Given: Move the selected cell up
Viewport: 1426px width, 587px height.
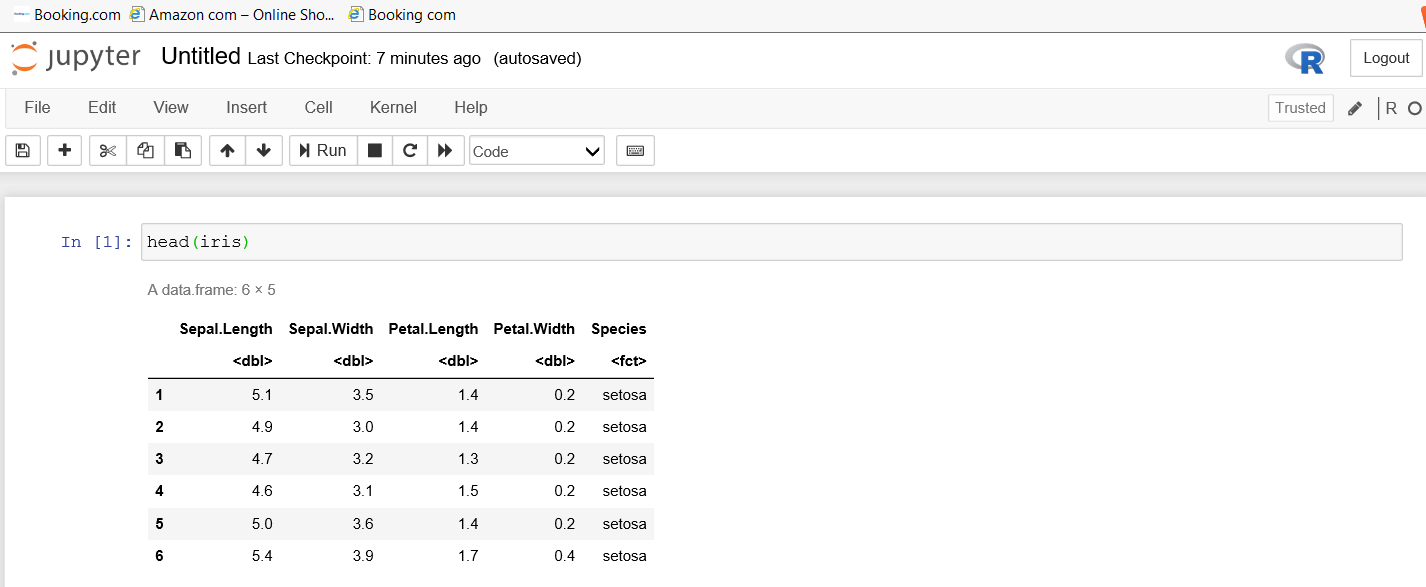Looking at the screenshot, I should [227, 150].
